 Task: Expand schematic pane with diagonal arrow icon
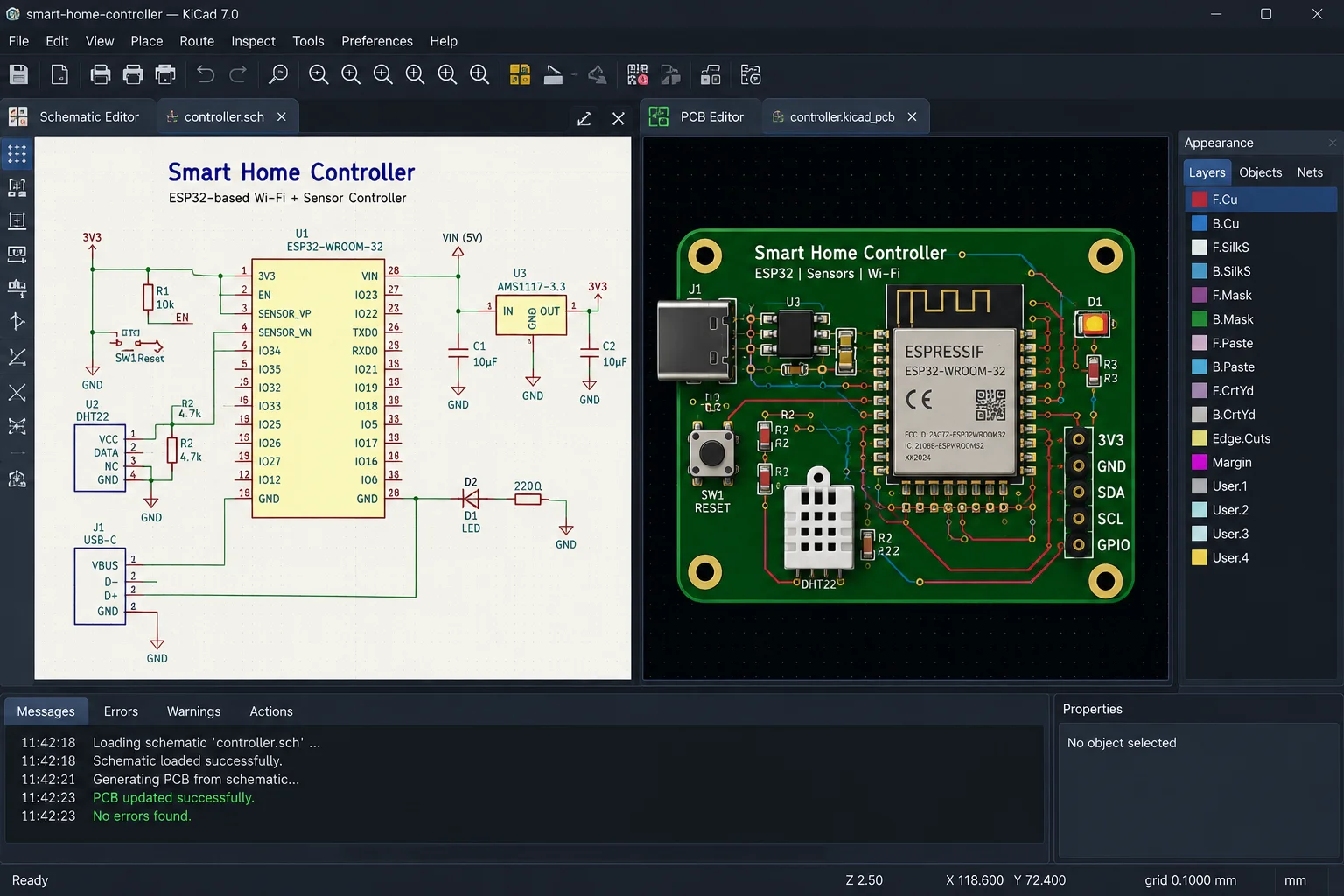click(584, 118)
